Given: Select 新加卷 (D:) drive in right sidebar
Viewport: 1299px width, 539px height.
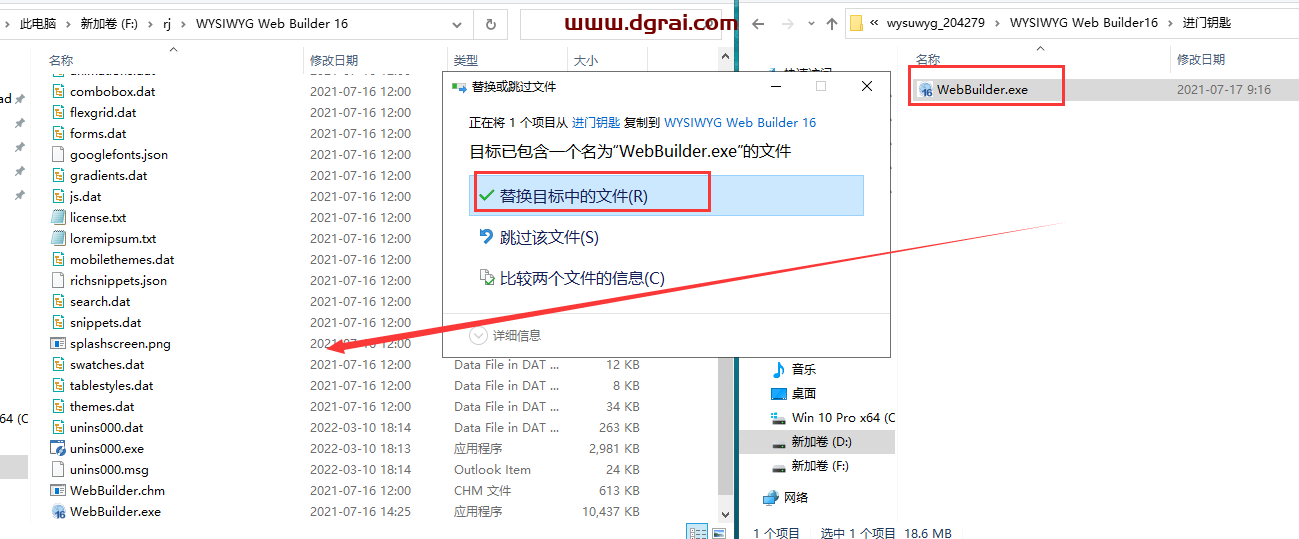Looking at the screenshot, I should tap(820, 442).
